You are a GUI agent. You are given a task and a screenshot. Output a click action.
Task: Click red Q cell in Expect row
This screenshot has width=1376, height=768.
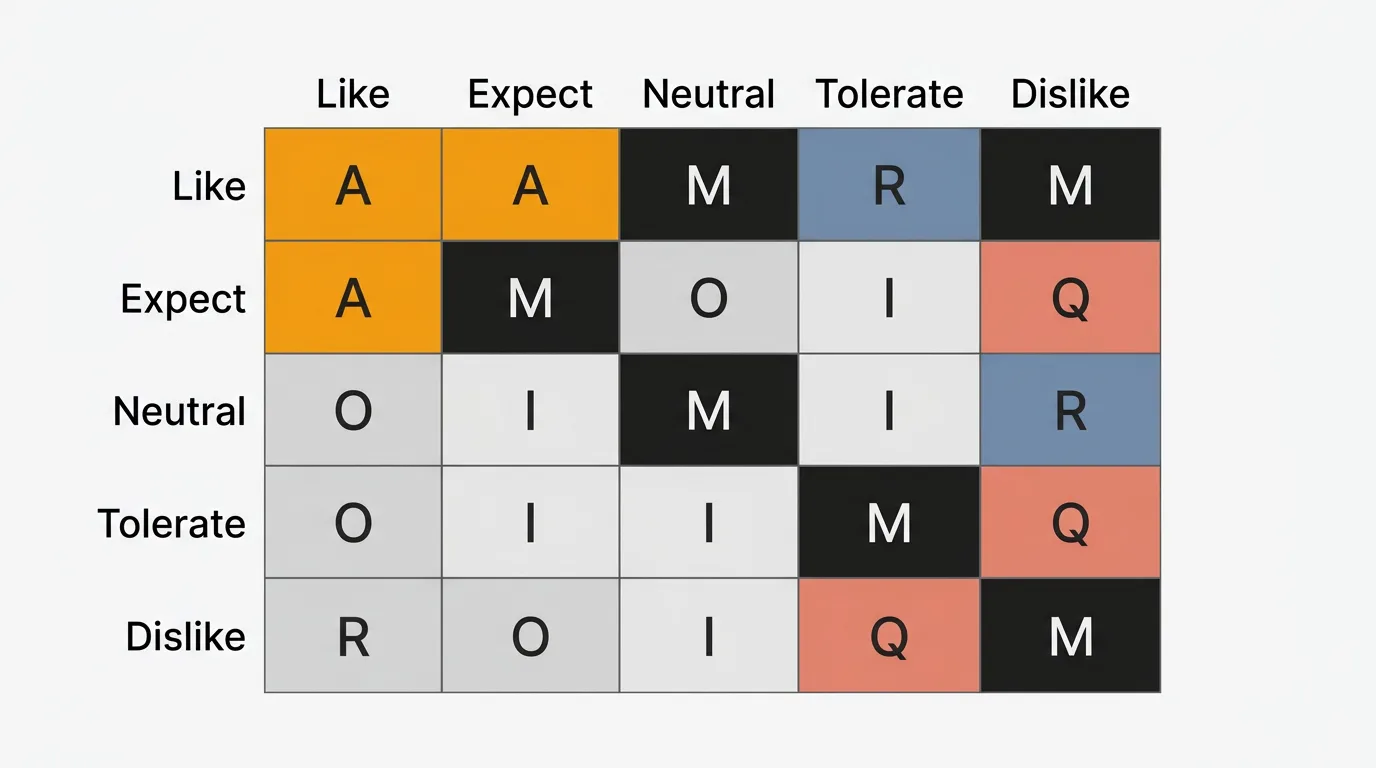pos(1070,298)
